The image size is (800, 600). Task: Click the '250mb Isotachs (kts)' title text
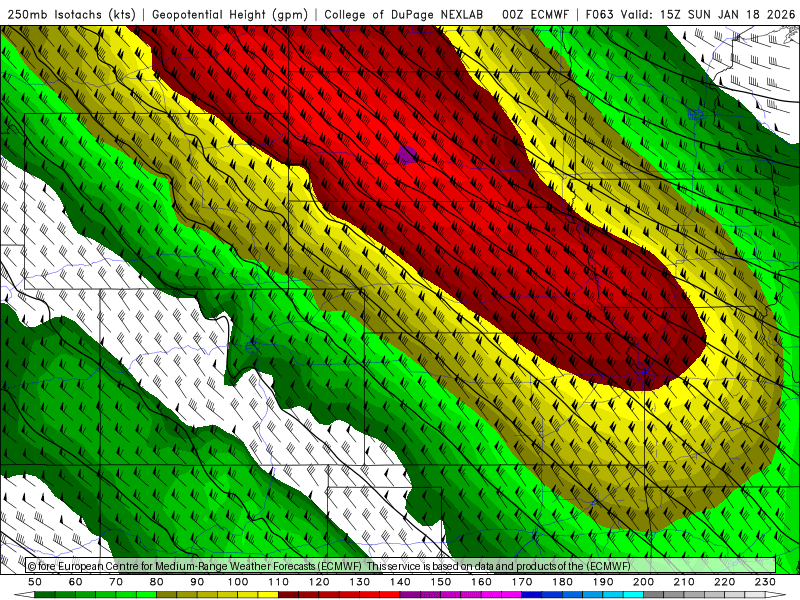[71, 15]
